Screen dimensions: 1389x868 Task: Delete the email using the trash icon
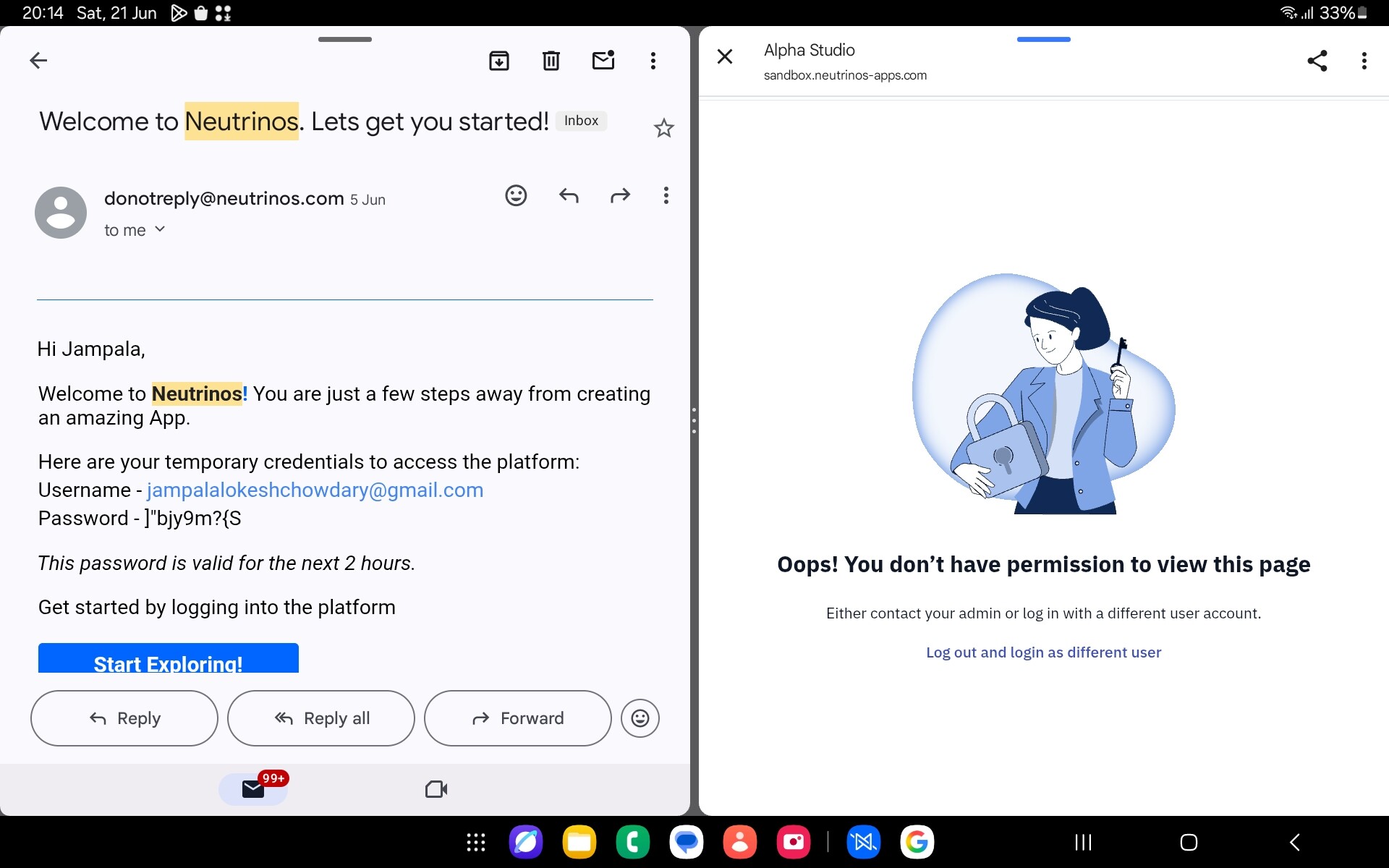point(551,61)
